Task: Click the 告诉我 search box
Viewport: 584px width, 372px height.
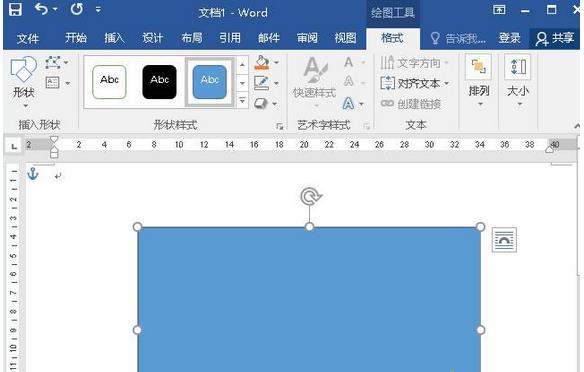Action: coord(458,38)
